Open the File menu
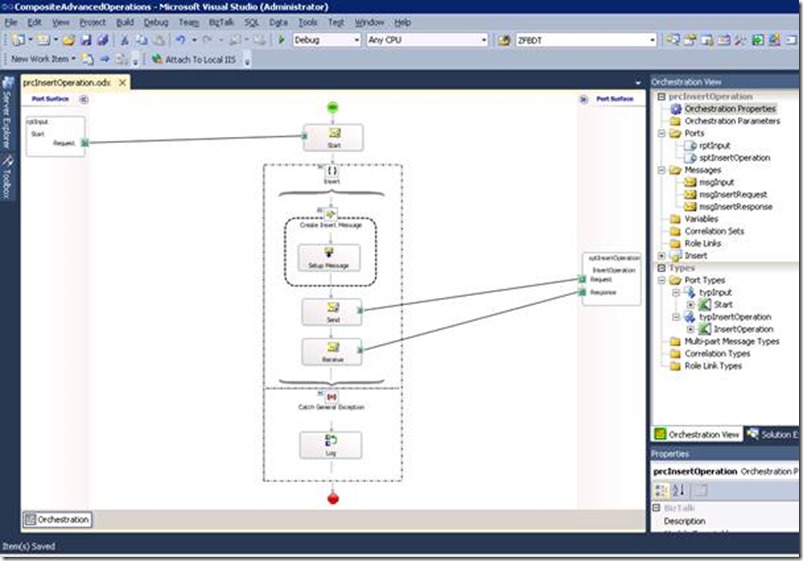 11,23
